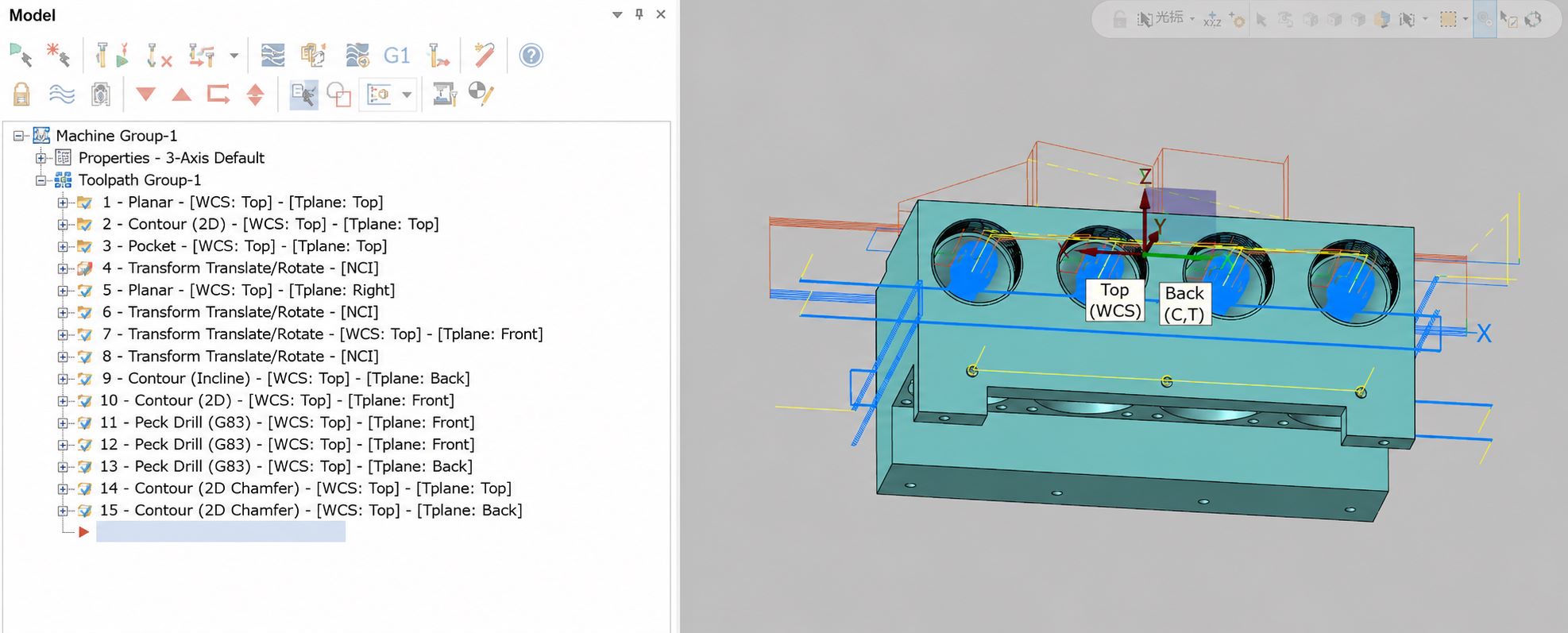Click the solid selection colored cube icon
1568x633 pixels.
coord(1382,19)
